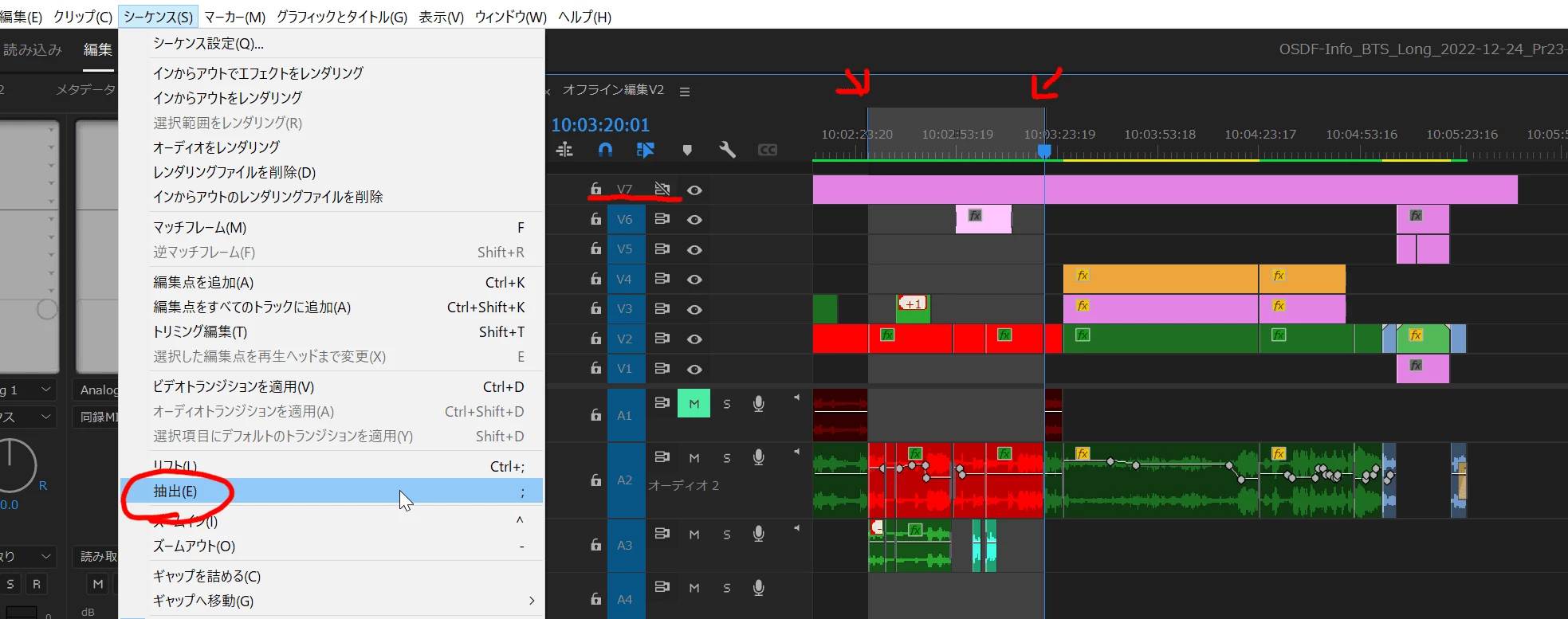Open ヘルプ(H) menu
1568x619 pixels.
[585, 17]
